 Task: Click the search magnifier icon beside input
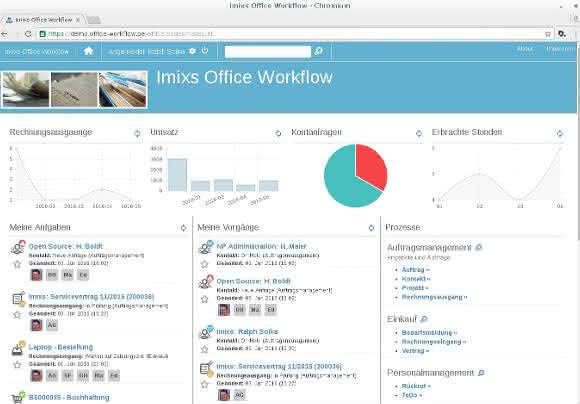coord(318,51)
